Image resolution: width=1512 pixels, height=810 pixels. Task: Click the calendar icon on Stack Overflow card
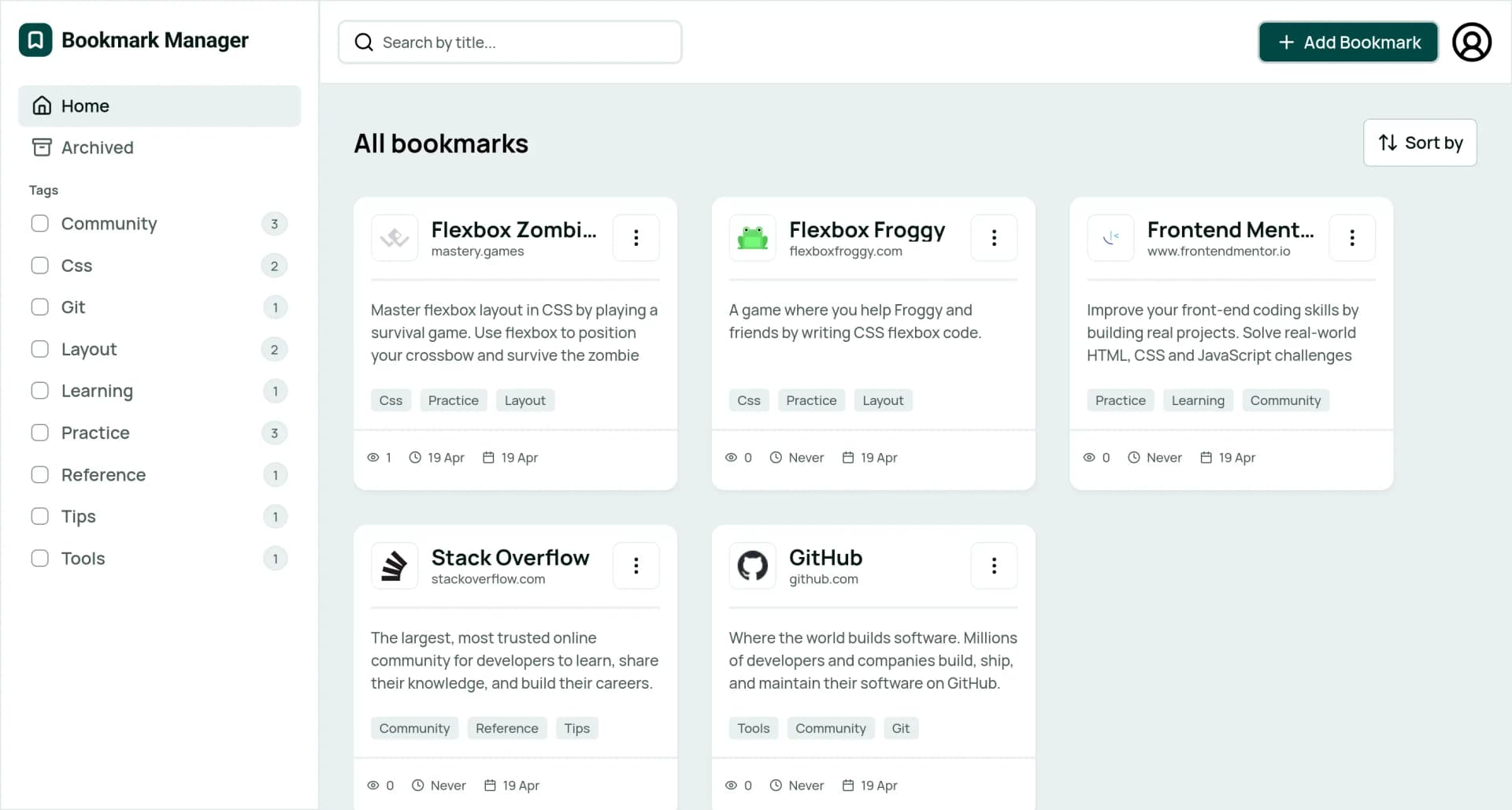click(490, 786)
